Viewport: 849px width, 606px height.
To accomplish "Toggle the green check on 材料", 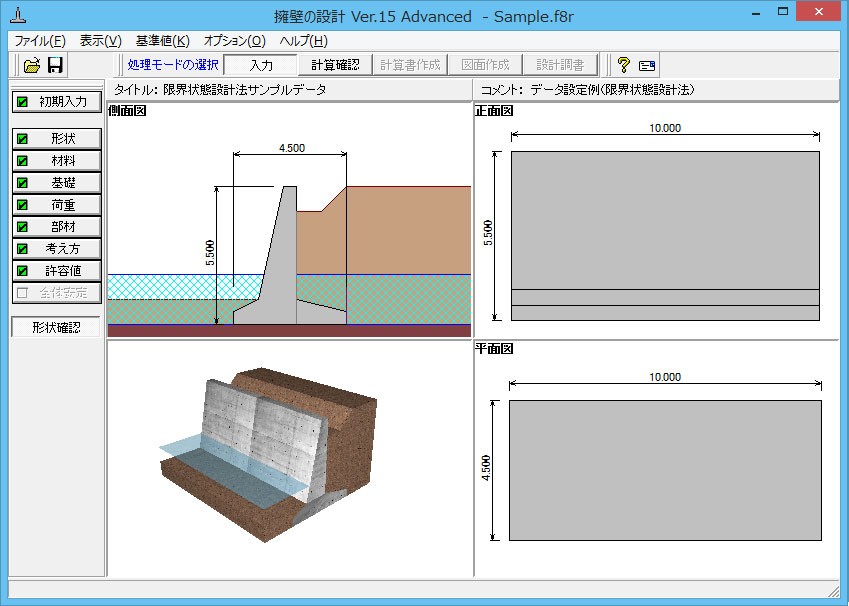I will (22, 161).
